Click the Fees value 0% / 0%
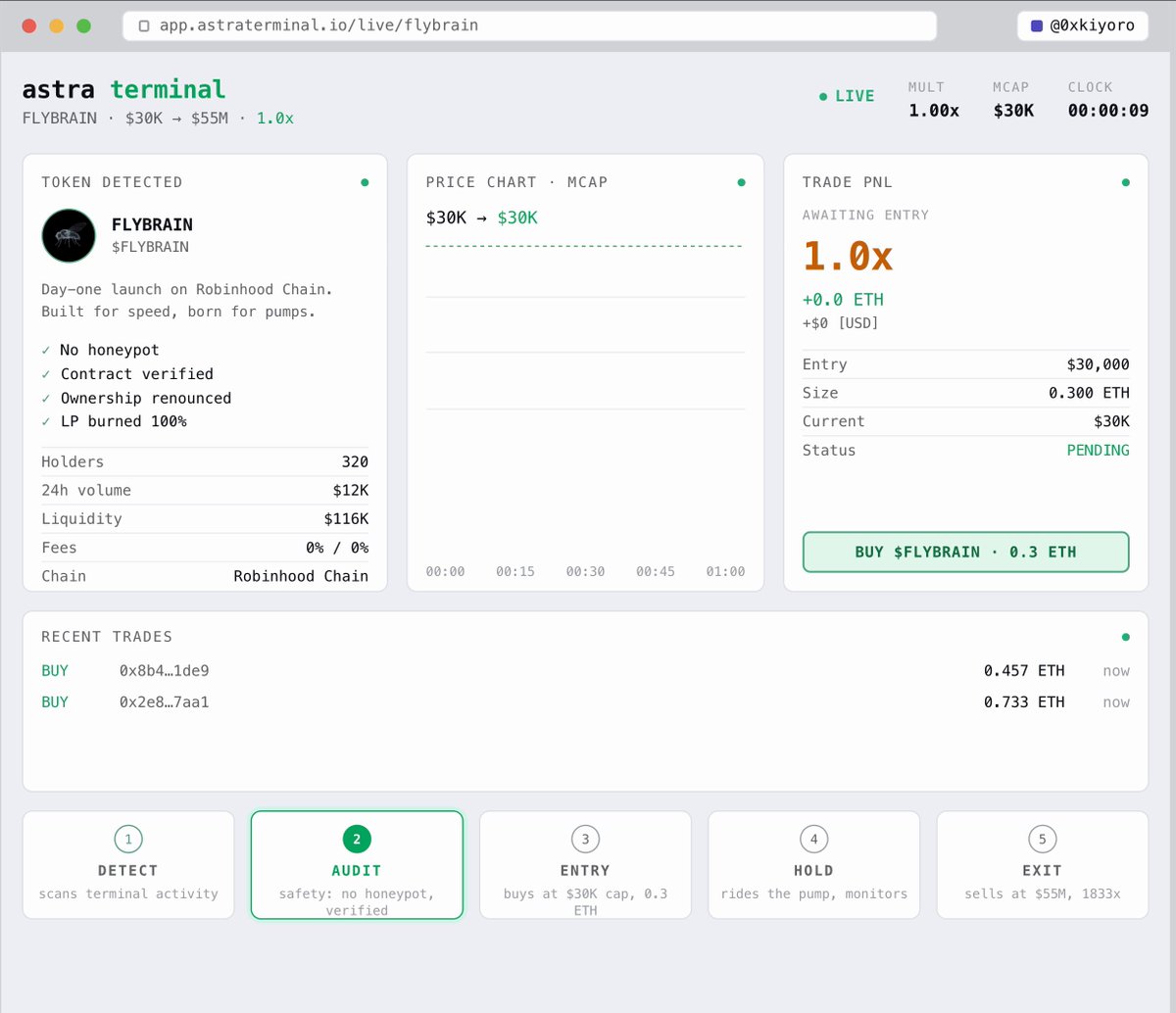The width and height of the screenshot is (1176, 1013). coord(337,548)
